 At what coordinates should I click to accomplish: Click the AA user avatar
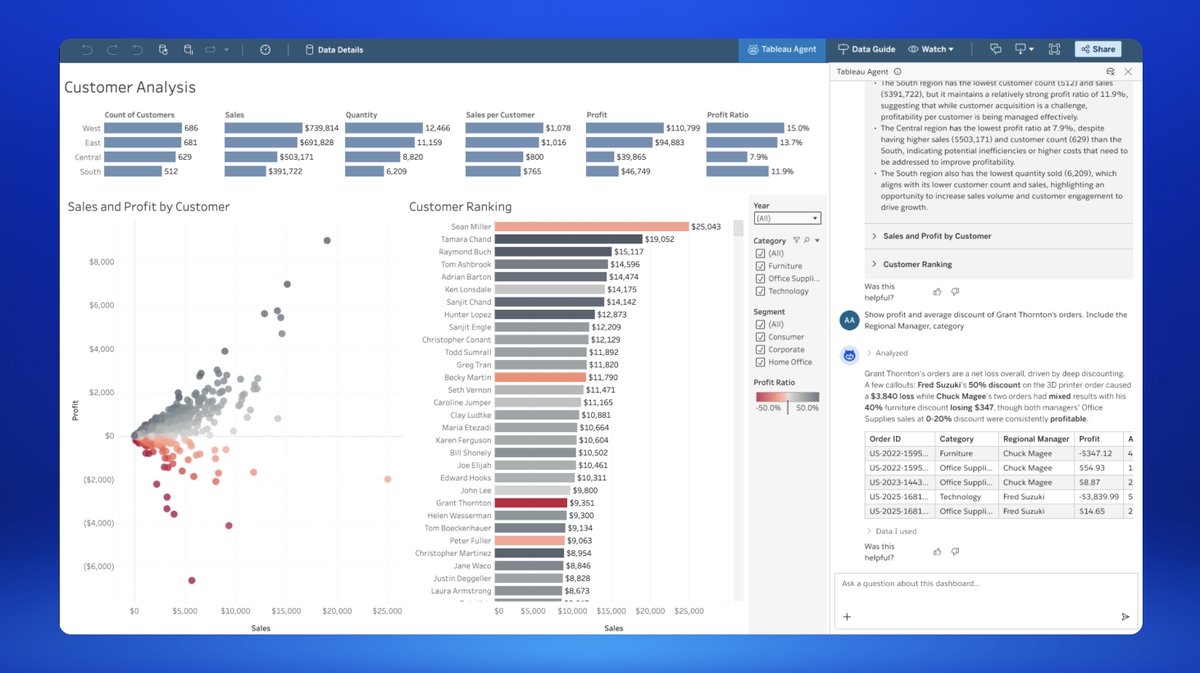(x=850, y=320)
